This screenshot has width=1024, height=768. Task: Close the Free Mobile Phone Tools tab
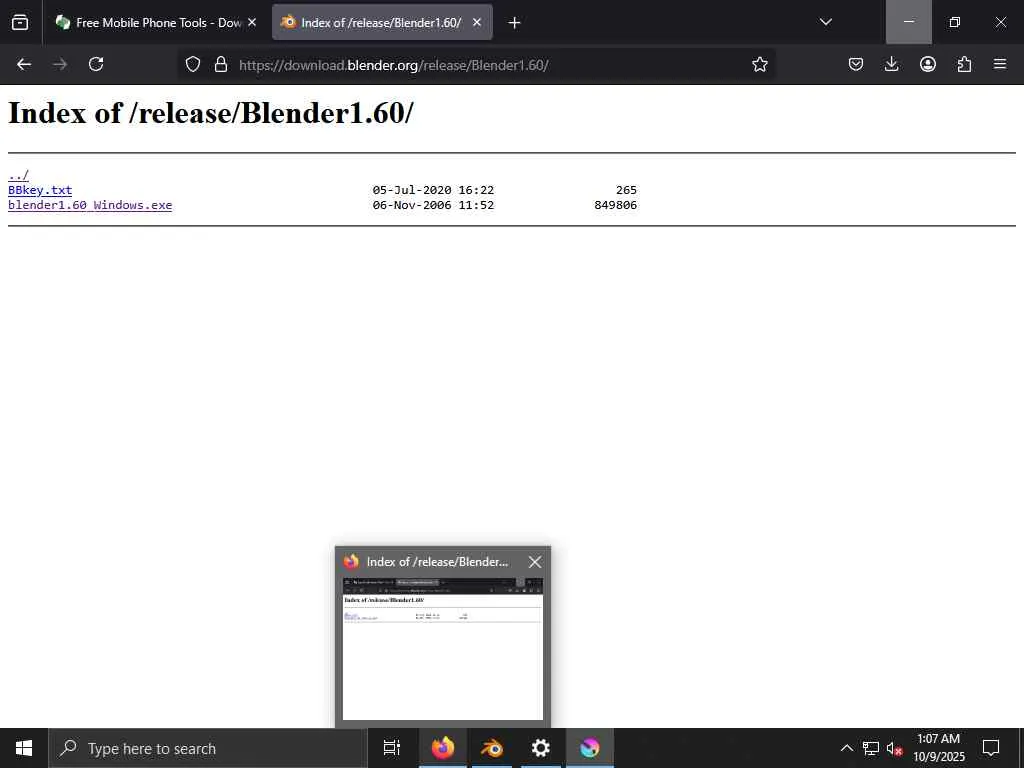[252, 22]
